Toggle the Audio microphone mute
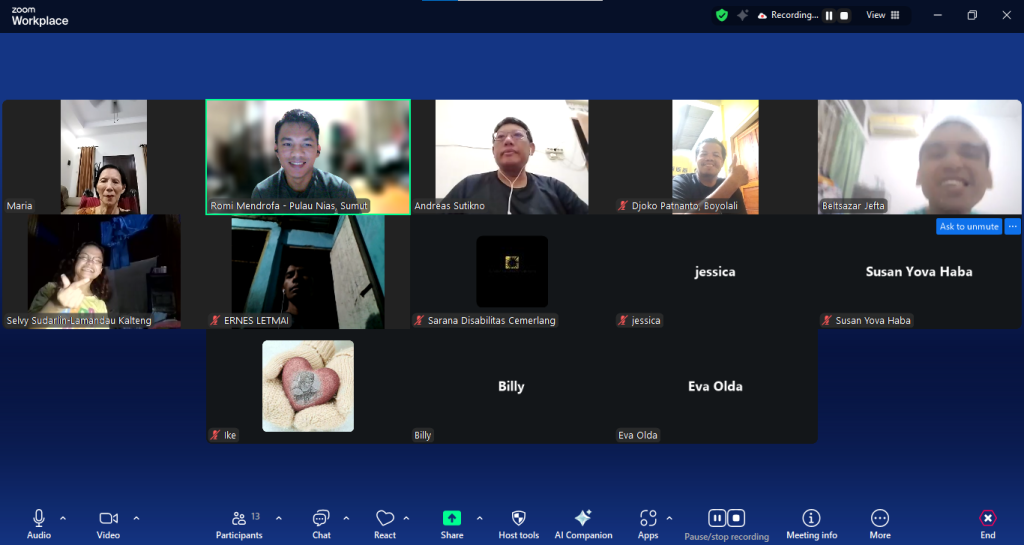This screenshot has width=1024, height=545. [39, 524]
